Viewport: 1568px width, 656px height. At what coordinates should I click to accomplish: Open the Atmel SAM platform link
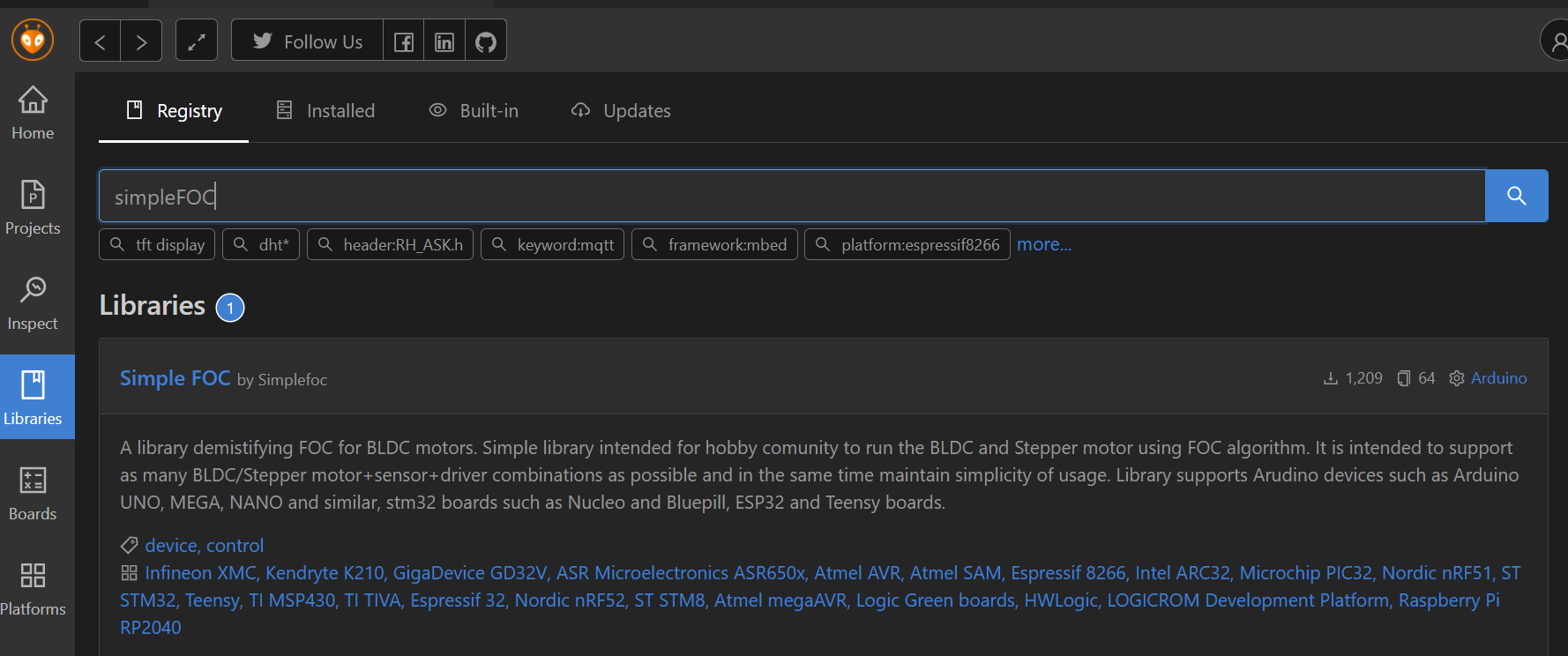[x=956, y=573]
